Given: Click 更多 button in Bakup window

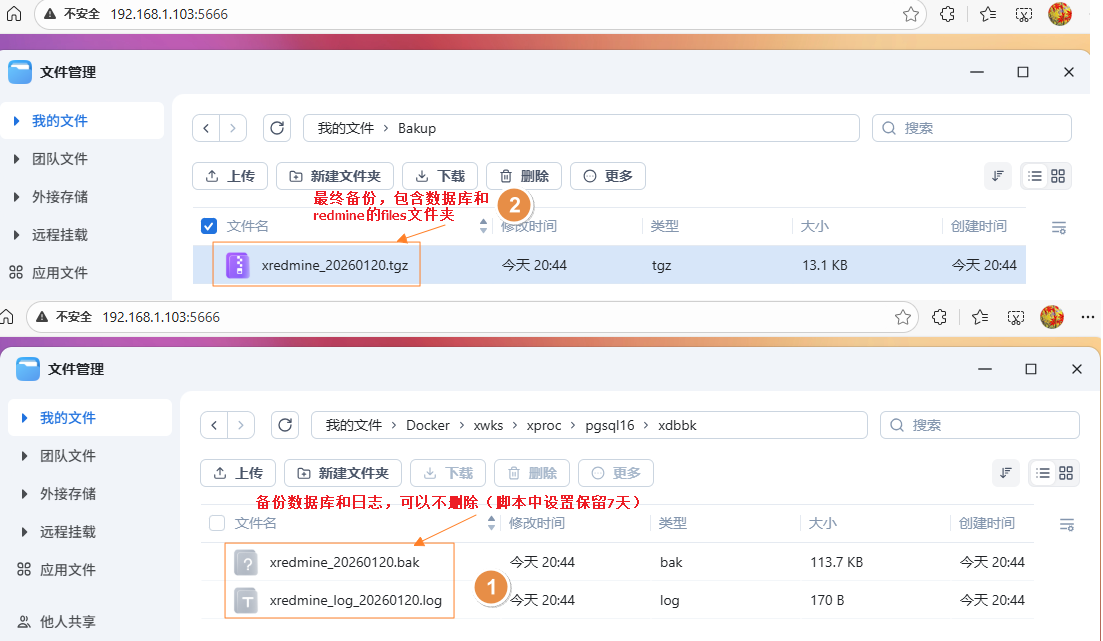Looking at the screenshot, I should click(608, 176).
